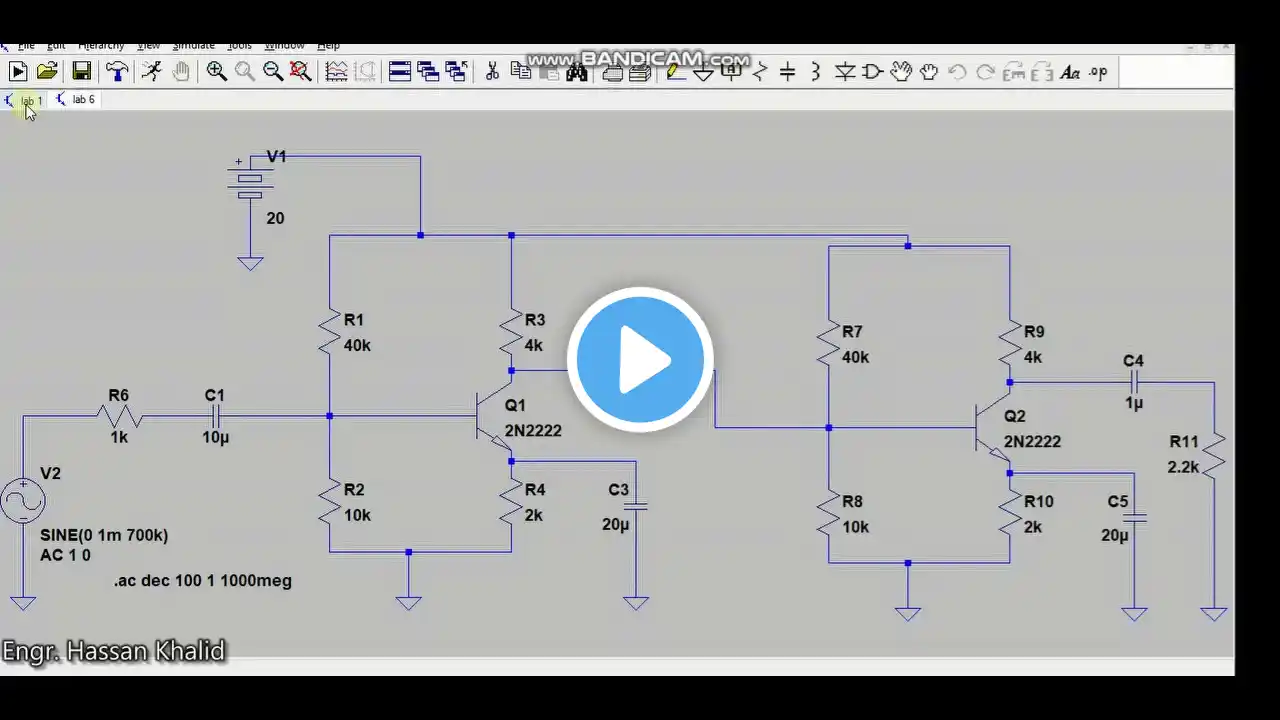Switch to the lab 1 tab
This screenshot has width=1280, height=720.
(24, 100)
